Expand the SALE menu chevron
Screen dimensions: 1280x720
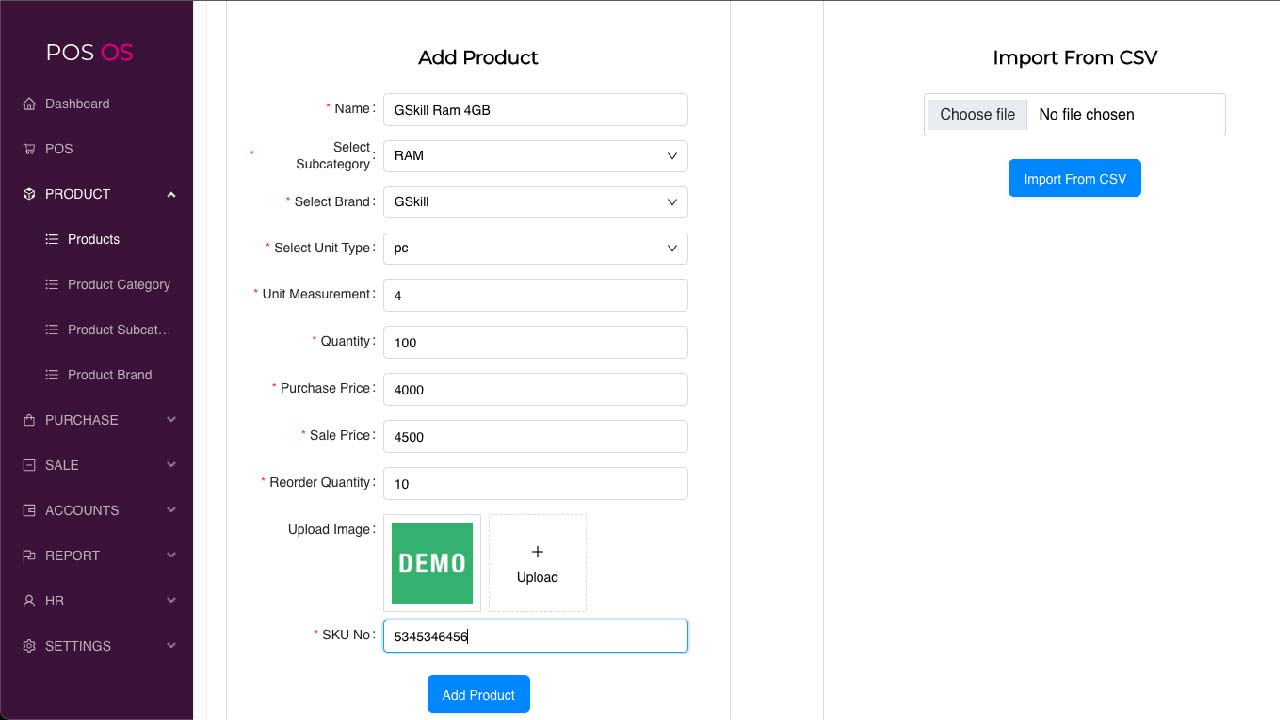point(171,465)
